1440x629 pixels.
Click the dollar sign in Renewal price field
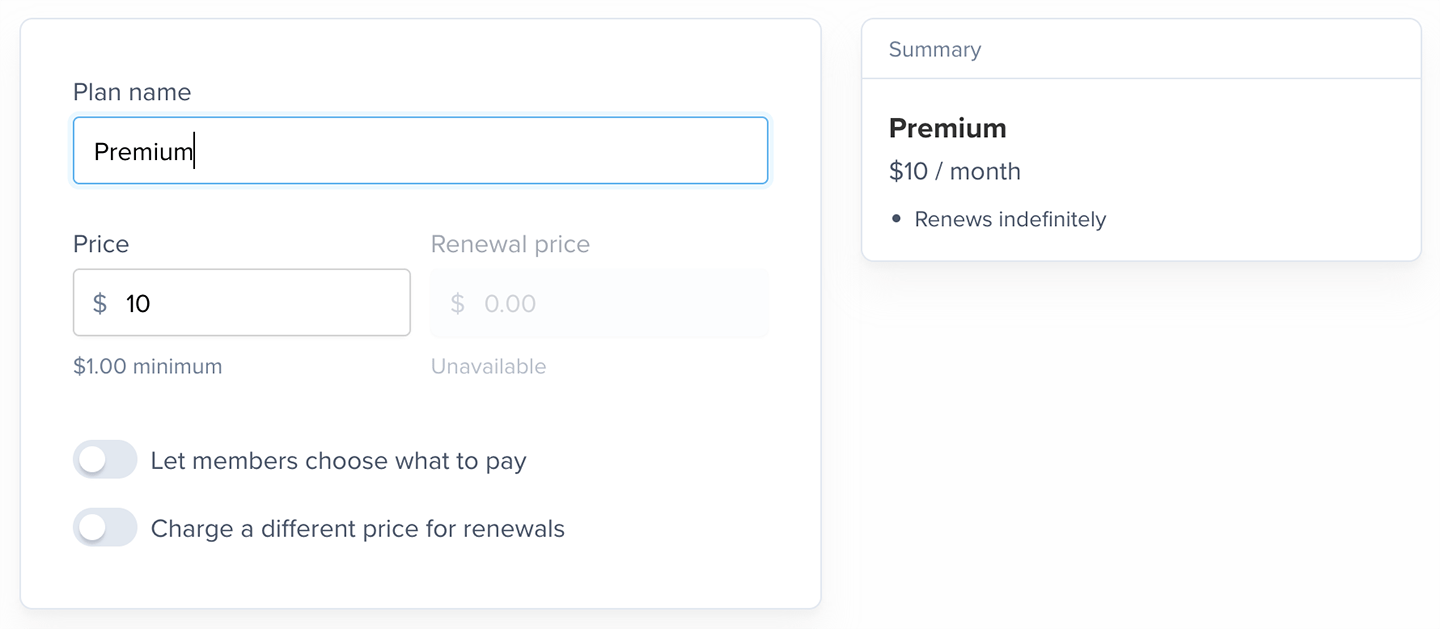click(x=458, y=304)
